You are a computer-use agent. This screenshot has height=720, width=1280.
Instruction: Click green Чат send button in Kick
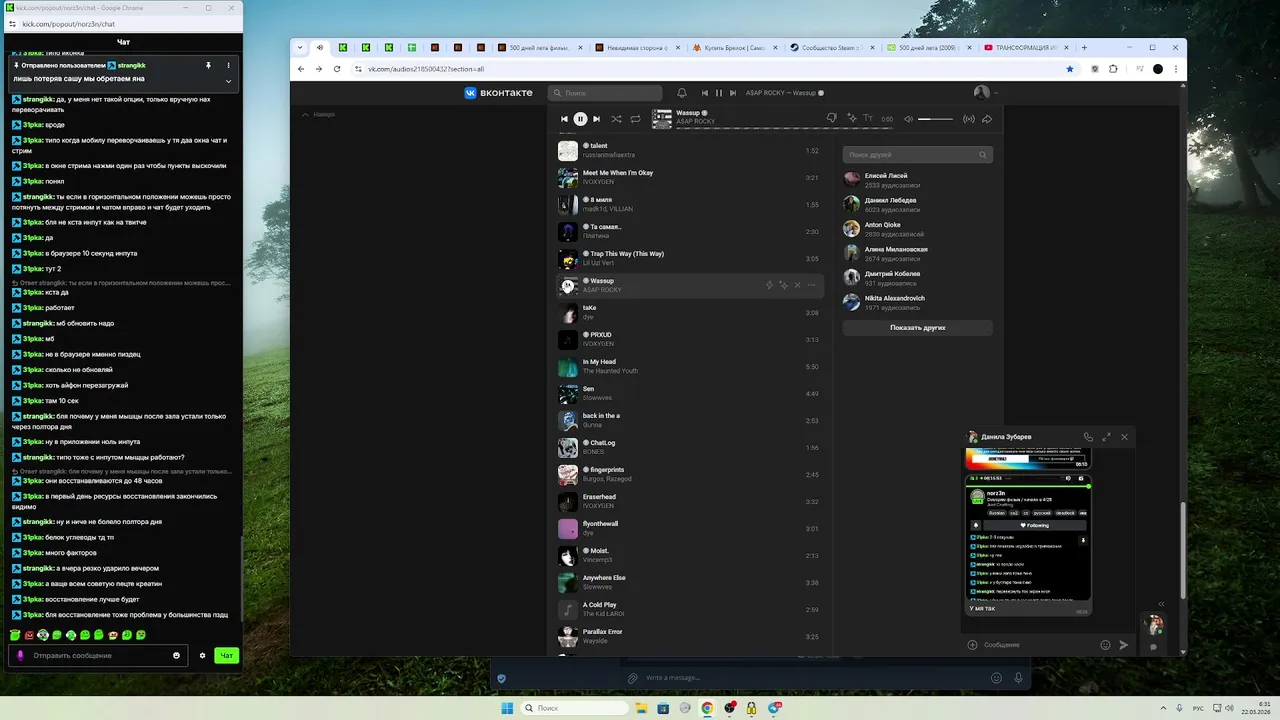tap(227, 656)
